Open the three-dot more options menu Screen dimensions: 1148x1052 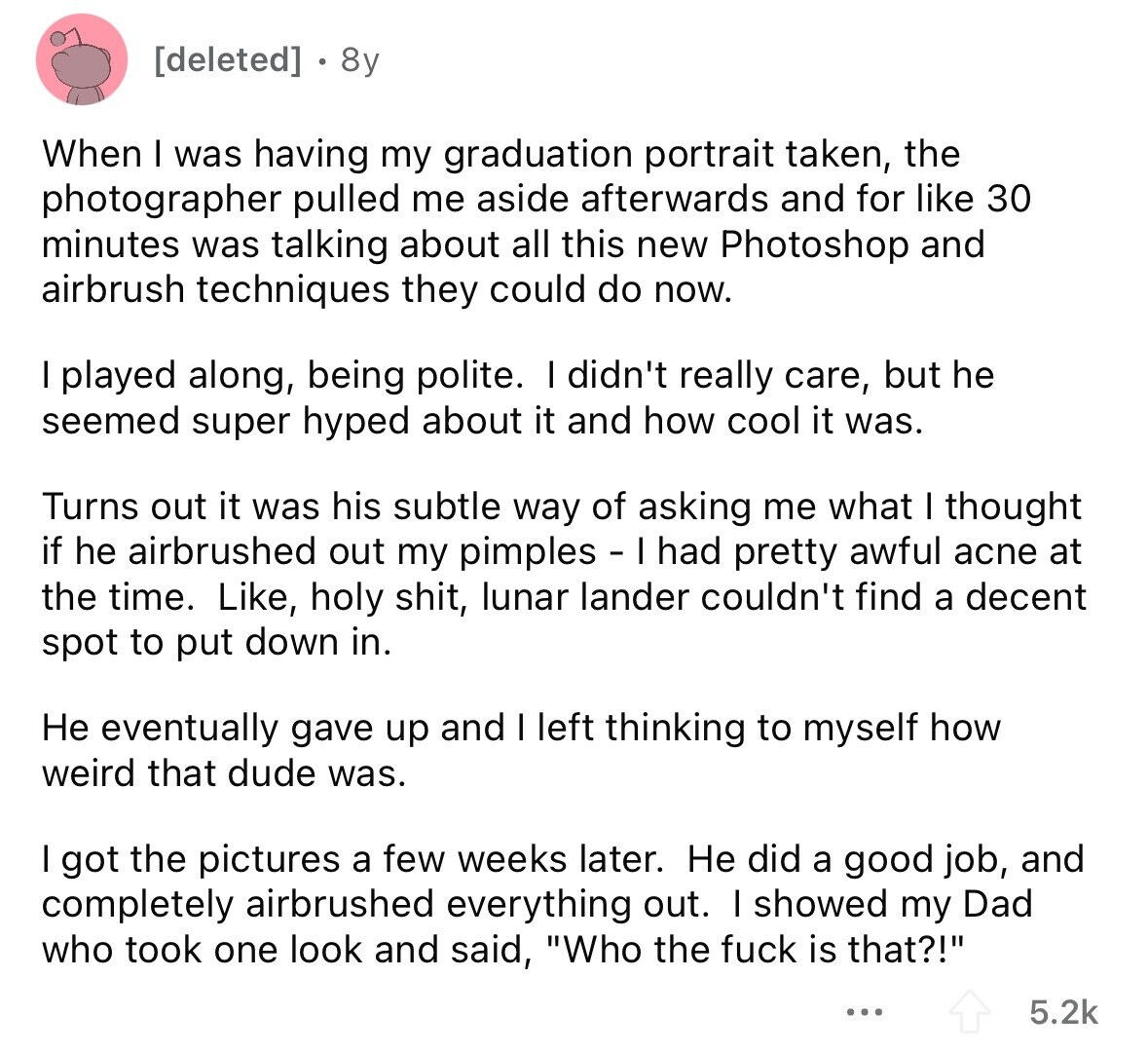point(865,1013)
